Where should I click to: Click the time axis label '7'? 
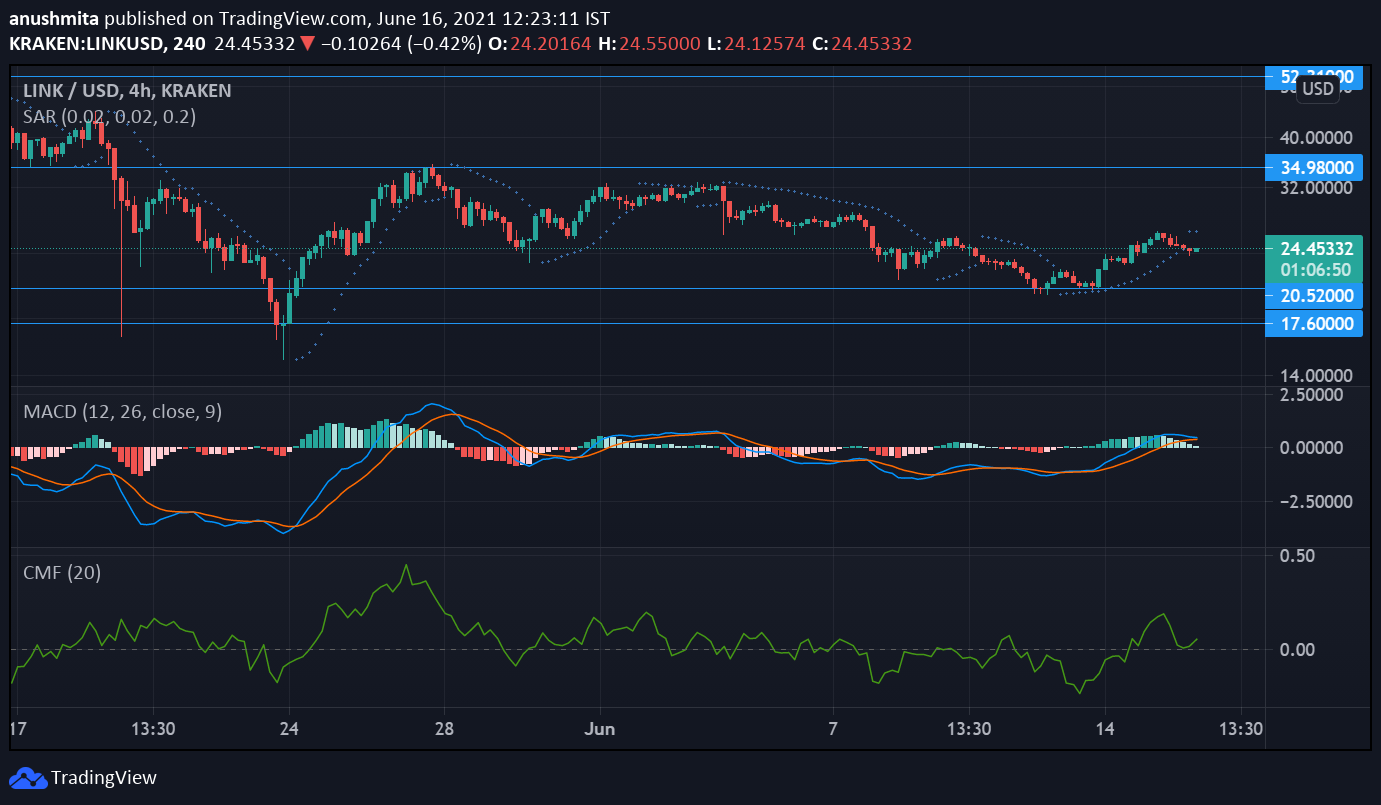click(832, 728)
